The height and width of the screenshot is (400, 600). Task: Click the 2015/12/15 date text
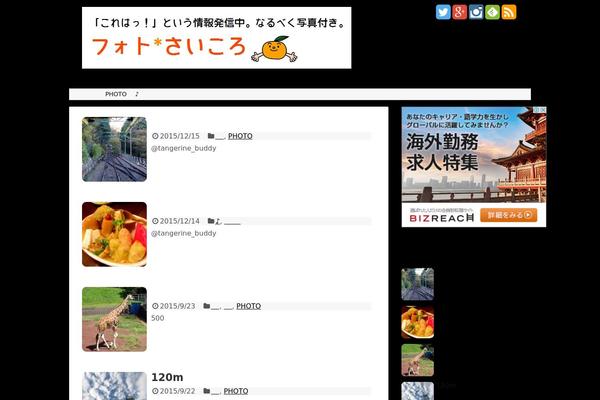tap(179, 136)
